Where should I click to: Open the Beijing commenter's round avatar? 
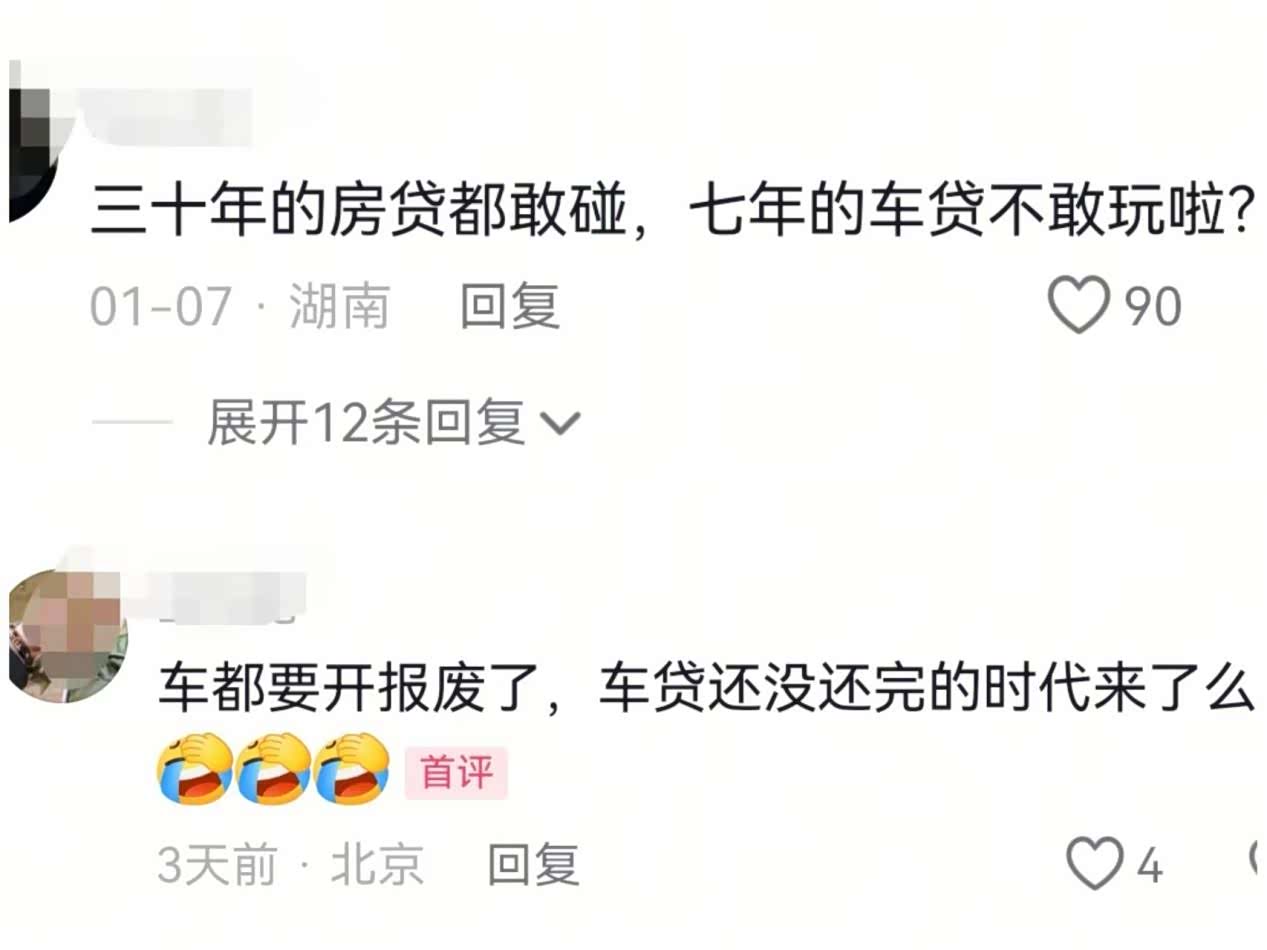pos(68,637)
